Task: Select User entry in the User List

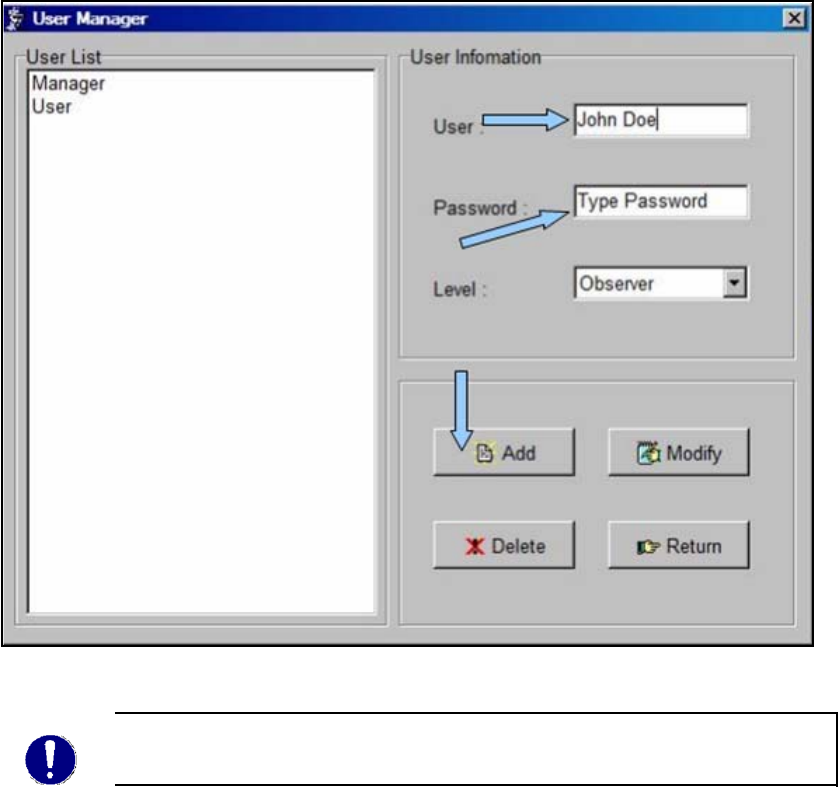Action: [51, 106]
